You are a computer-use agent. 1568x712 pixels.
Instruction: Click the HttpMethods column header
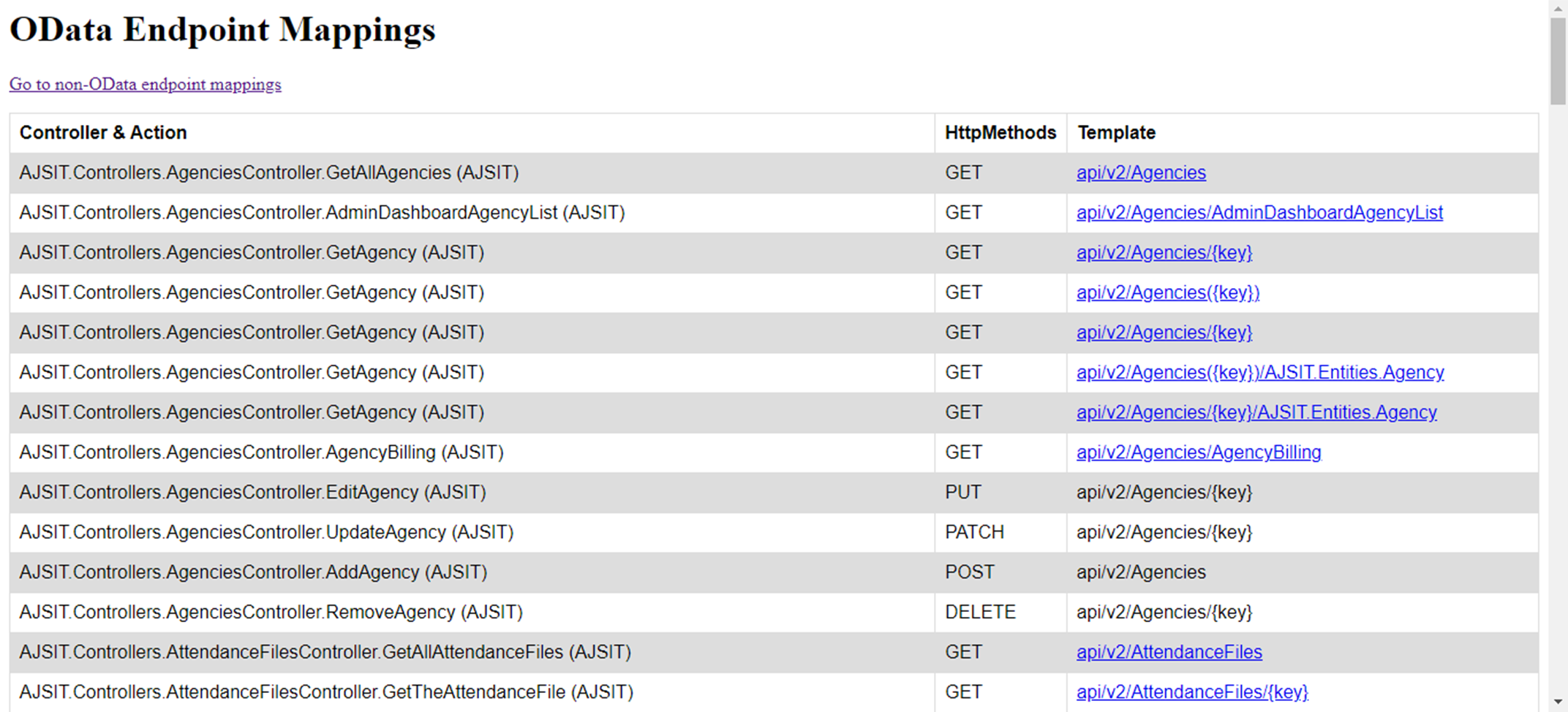[1000, 132]
